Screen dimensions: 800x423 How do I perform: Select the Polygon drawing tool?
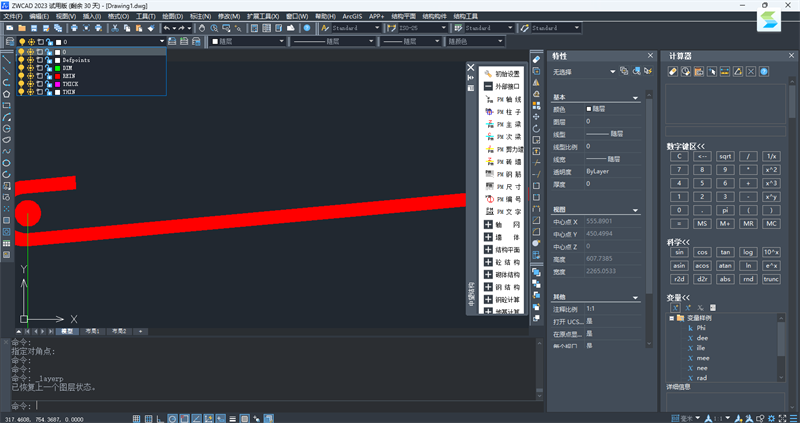(7, 94)
